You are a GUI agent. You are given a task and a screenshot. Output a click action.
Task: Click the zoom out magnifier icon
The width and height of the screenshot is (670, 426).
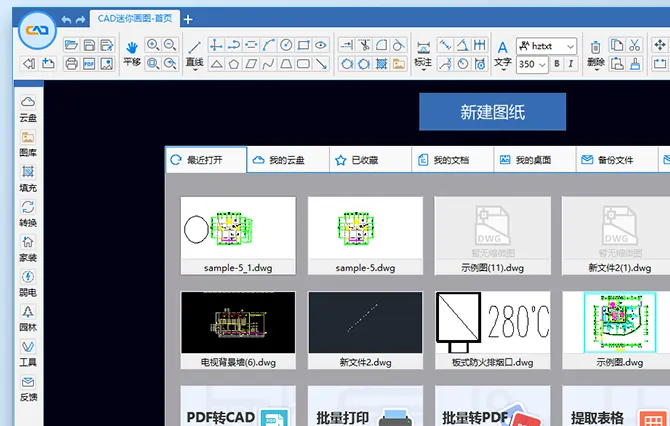tap(170, 44)
